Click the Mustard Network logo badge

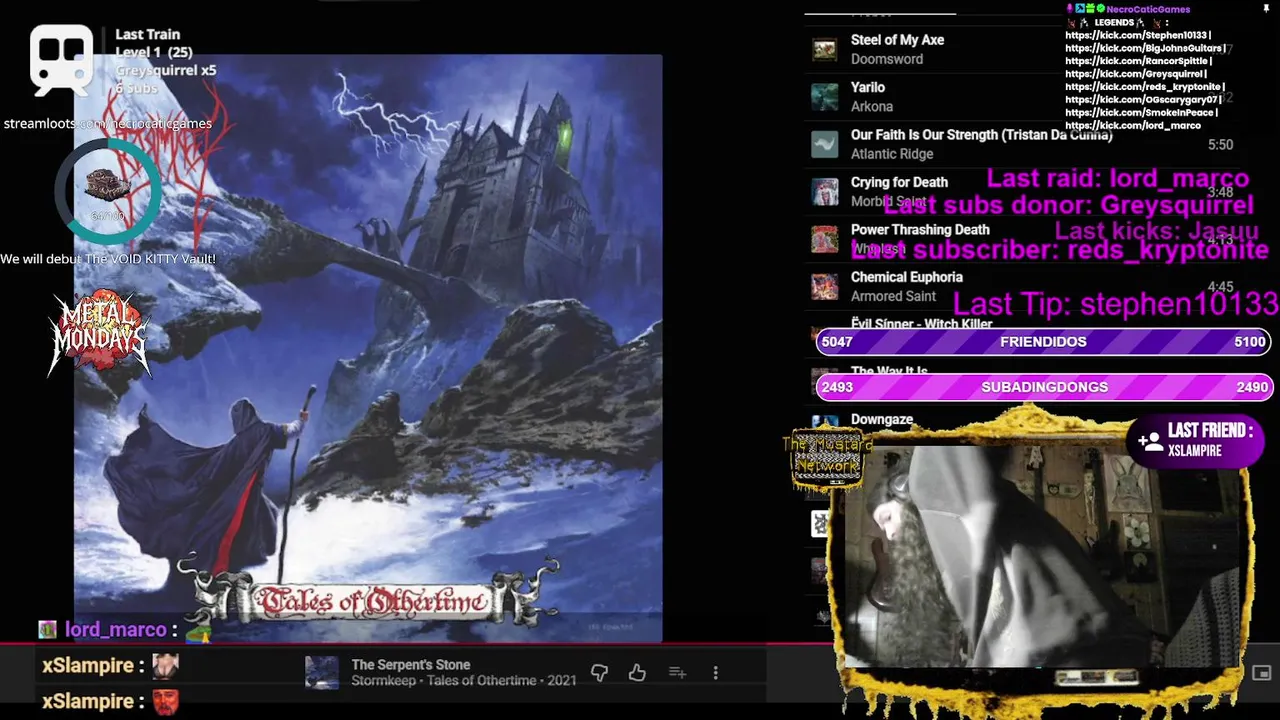(x=827, y=458)
